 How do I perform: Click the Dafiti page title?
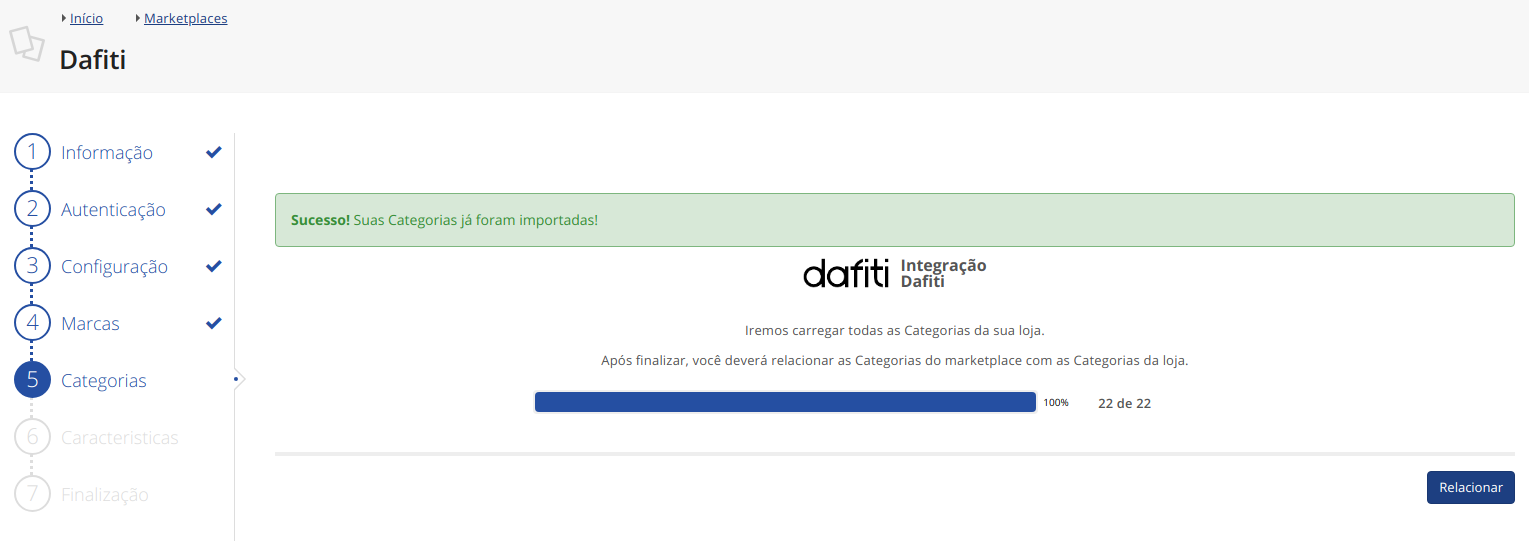click(x=93, y=60)
